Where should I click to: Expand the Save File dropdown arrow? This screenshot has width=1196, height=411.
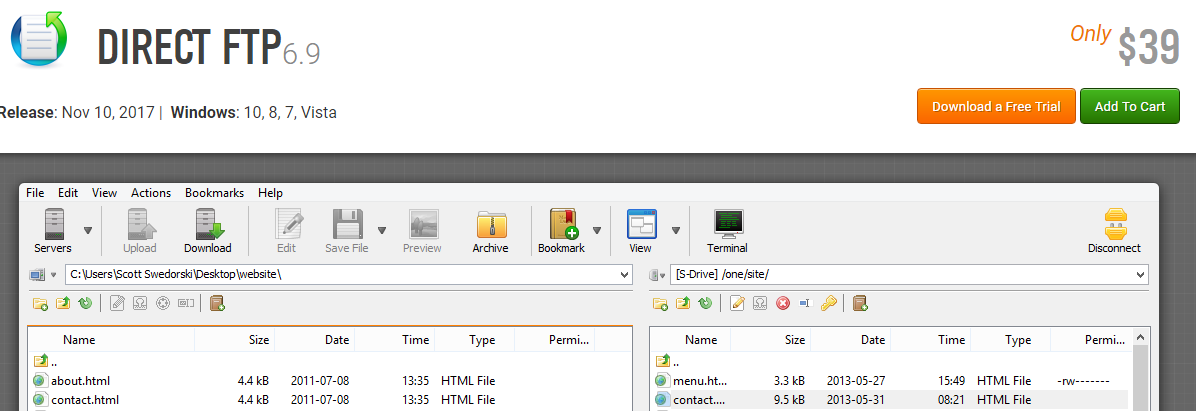381,230
